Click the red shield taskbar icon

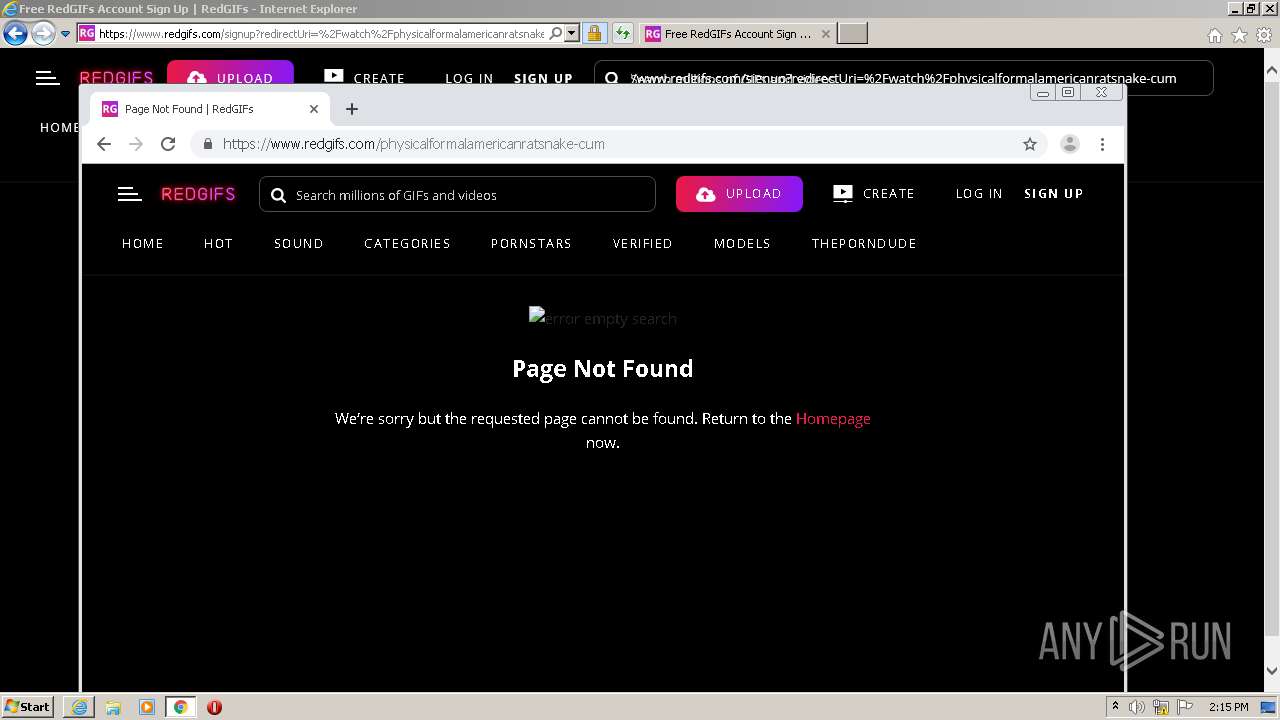click(214, 707)
